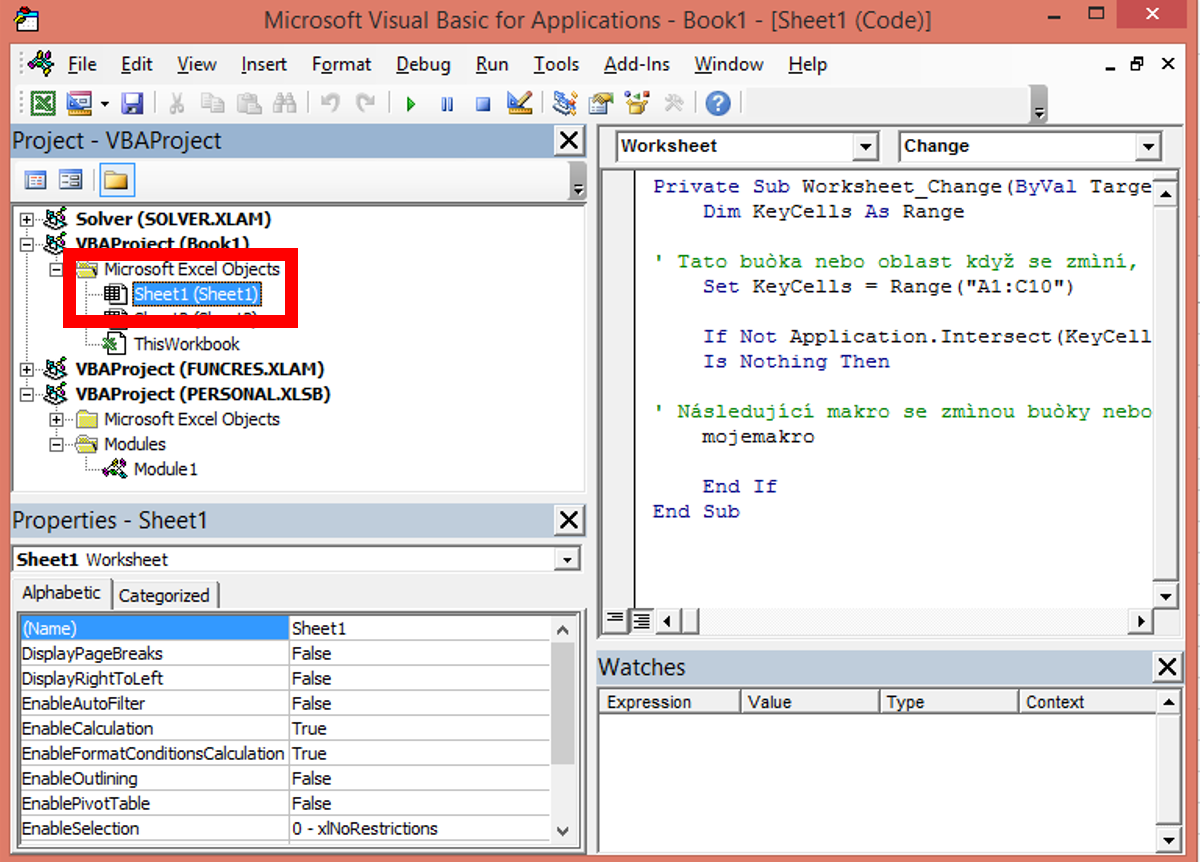Open the Add-Ins menu
Screen dimensions: 1200x862
click(x=637, y=64)
